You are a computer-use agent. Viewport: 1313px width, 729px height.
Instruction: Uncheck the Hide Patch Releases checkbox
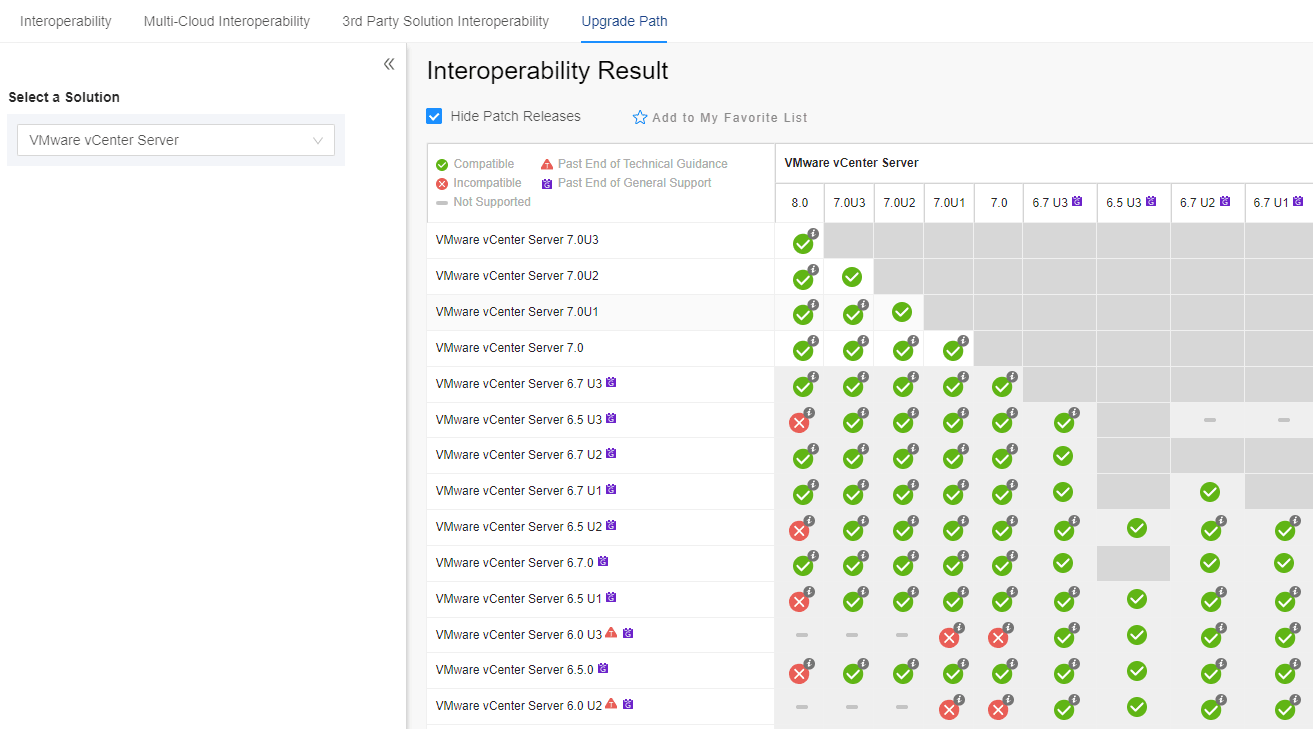434,116
